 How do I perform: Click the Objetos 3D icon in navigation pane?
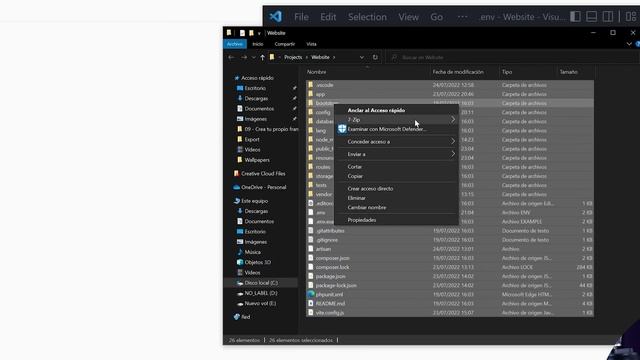(x=240, y=262)
